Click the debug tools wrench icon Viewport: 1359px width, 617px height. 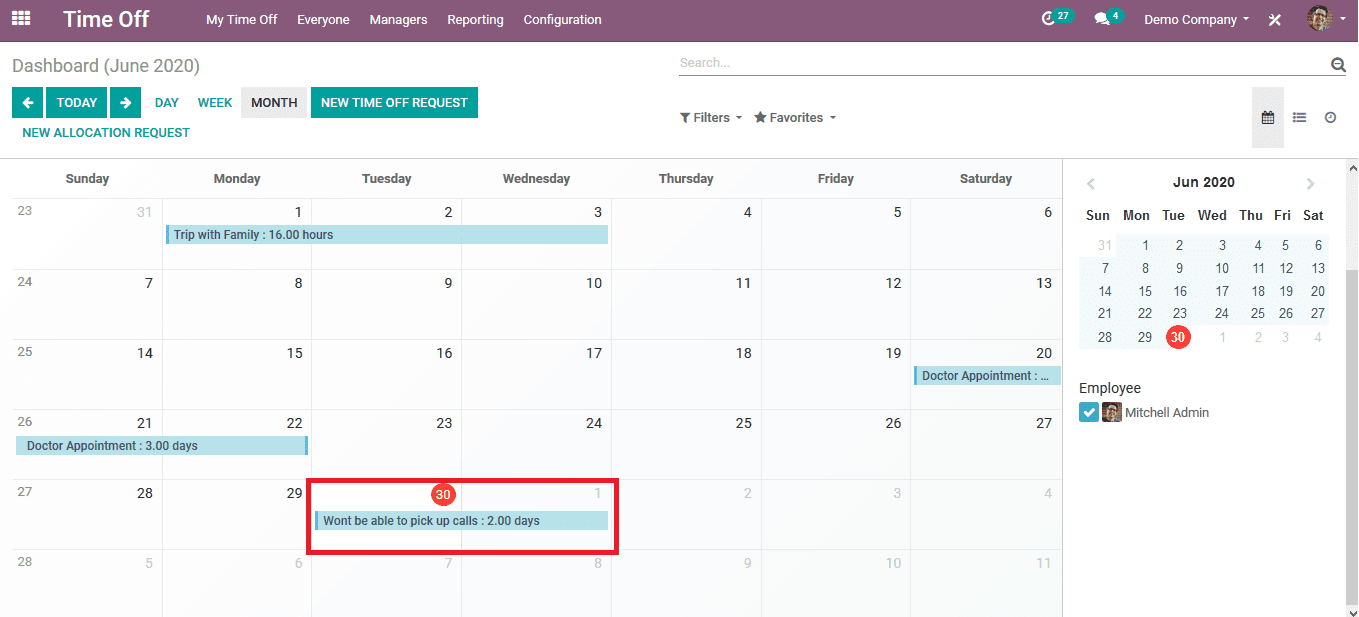1275,20
